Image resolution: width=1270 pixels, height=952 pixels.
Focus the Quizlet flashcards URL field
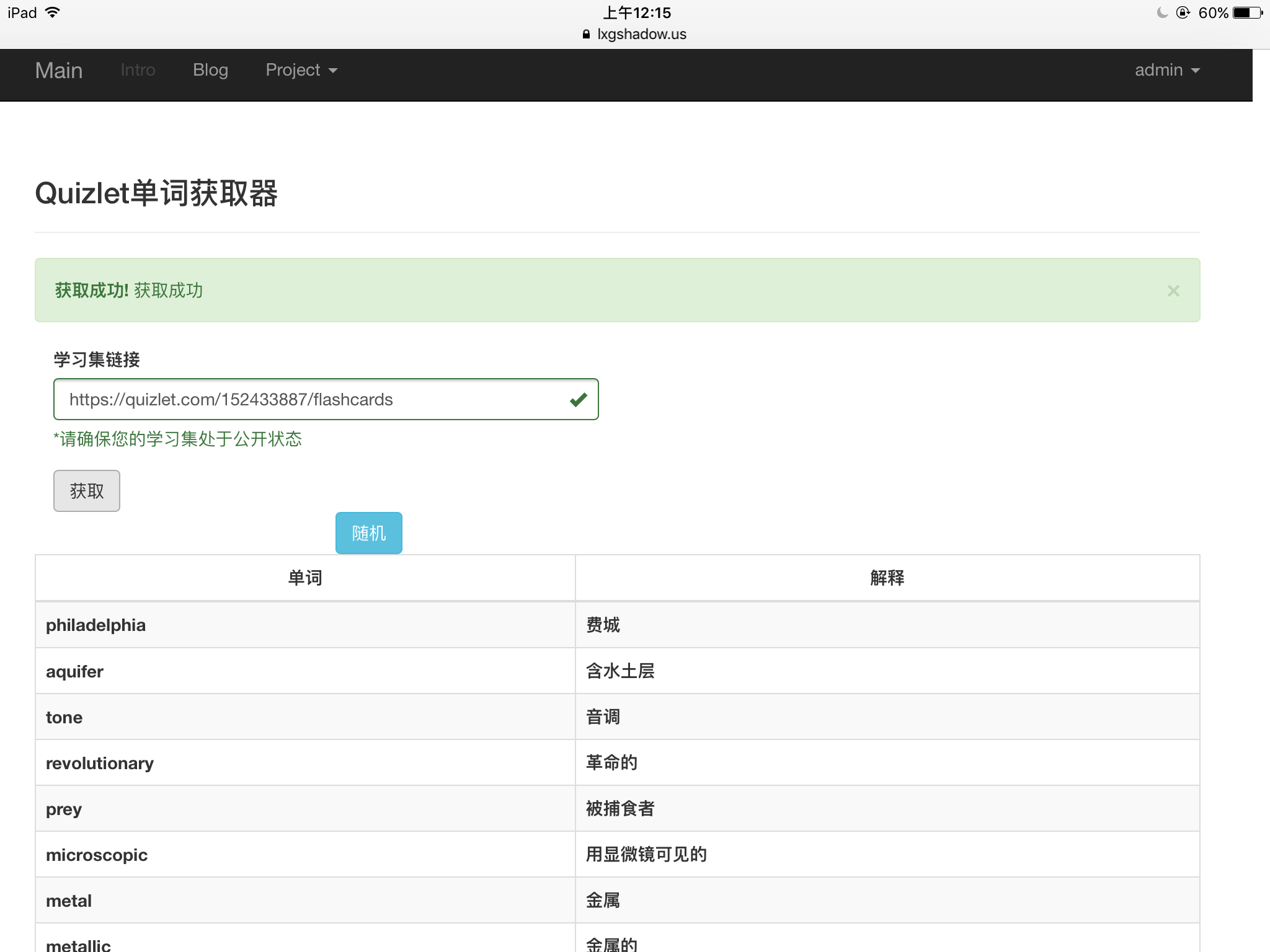tap(310, 399)
